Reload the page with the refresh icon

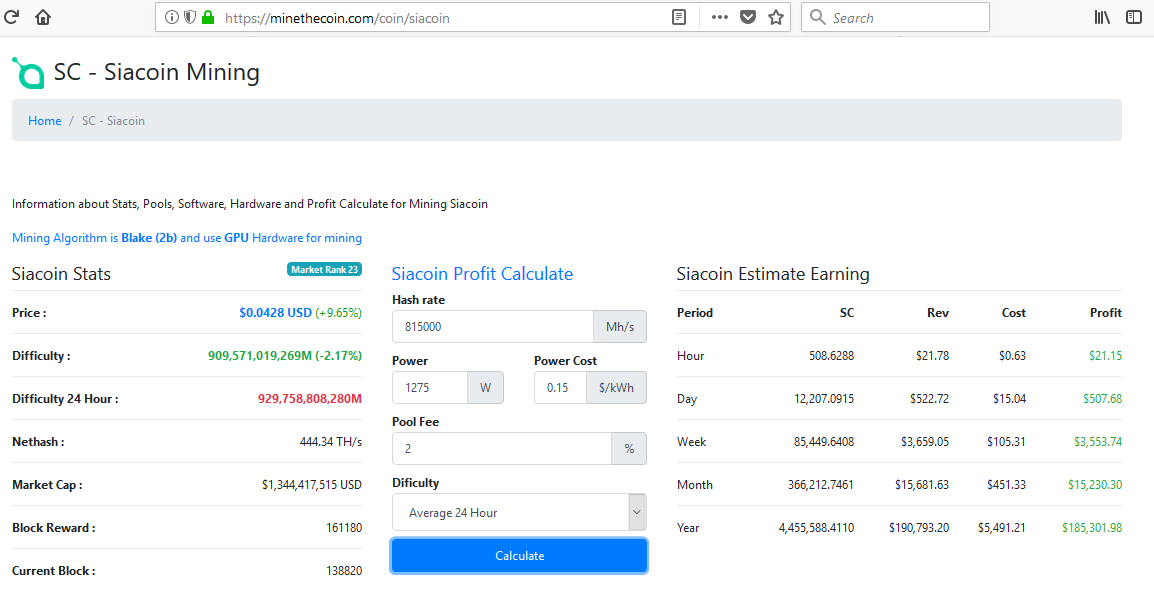(x=11, y=17)
